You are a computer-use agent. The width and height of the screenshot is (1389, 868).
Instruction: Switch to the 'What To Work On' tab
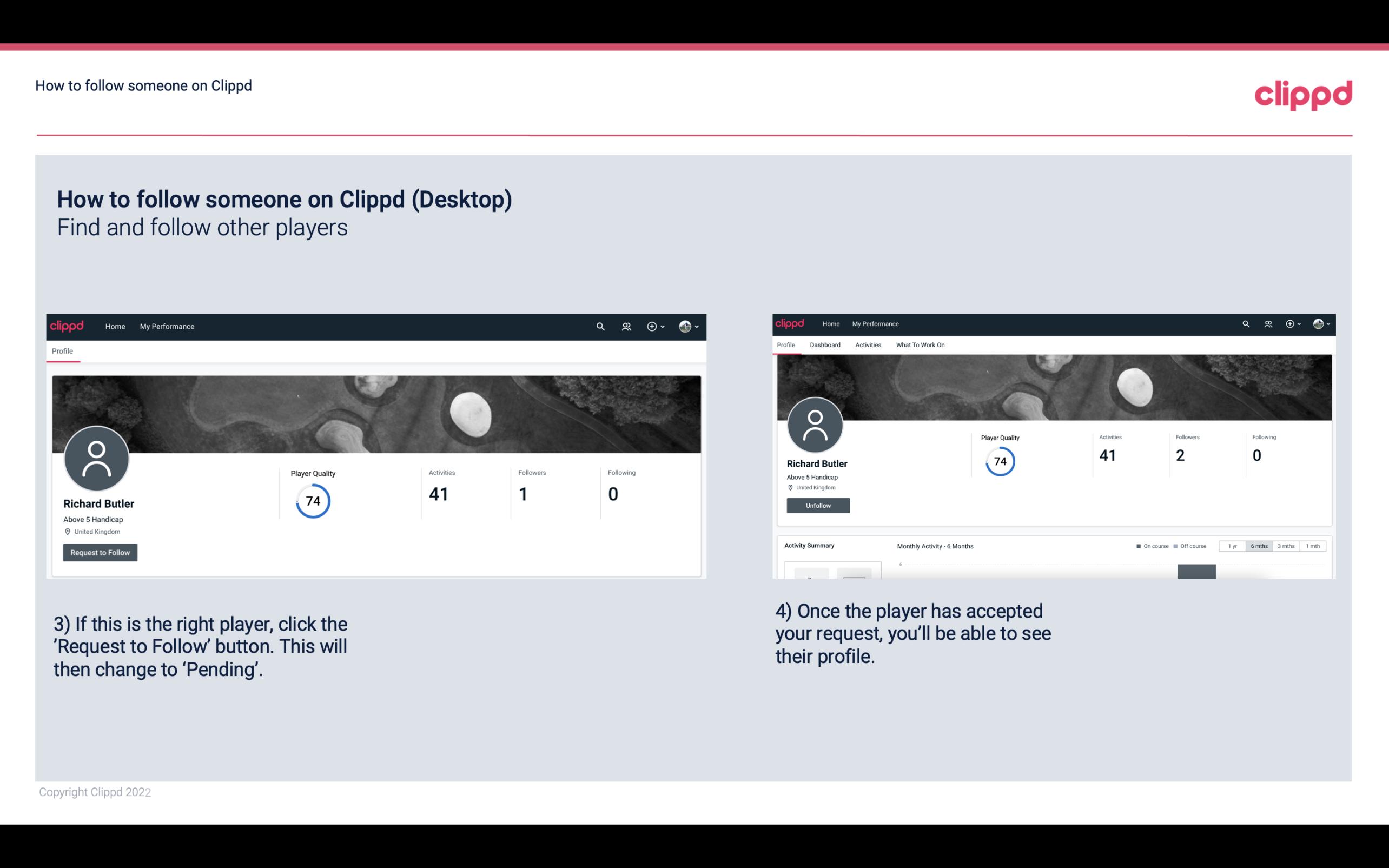(x=920, y=345)
